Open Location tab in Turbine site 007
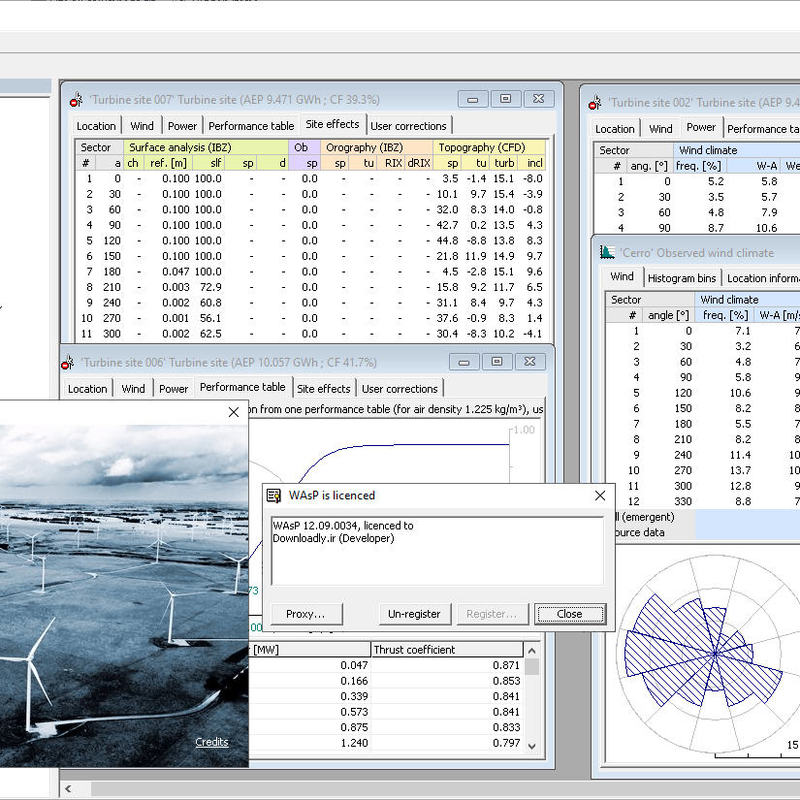 pos(96,126)
